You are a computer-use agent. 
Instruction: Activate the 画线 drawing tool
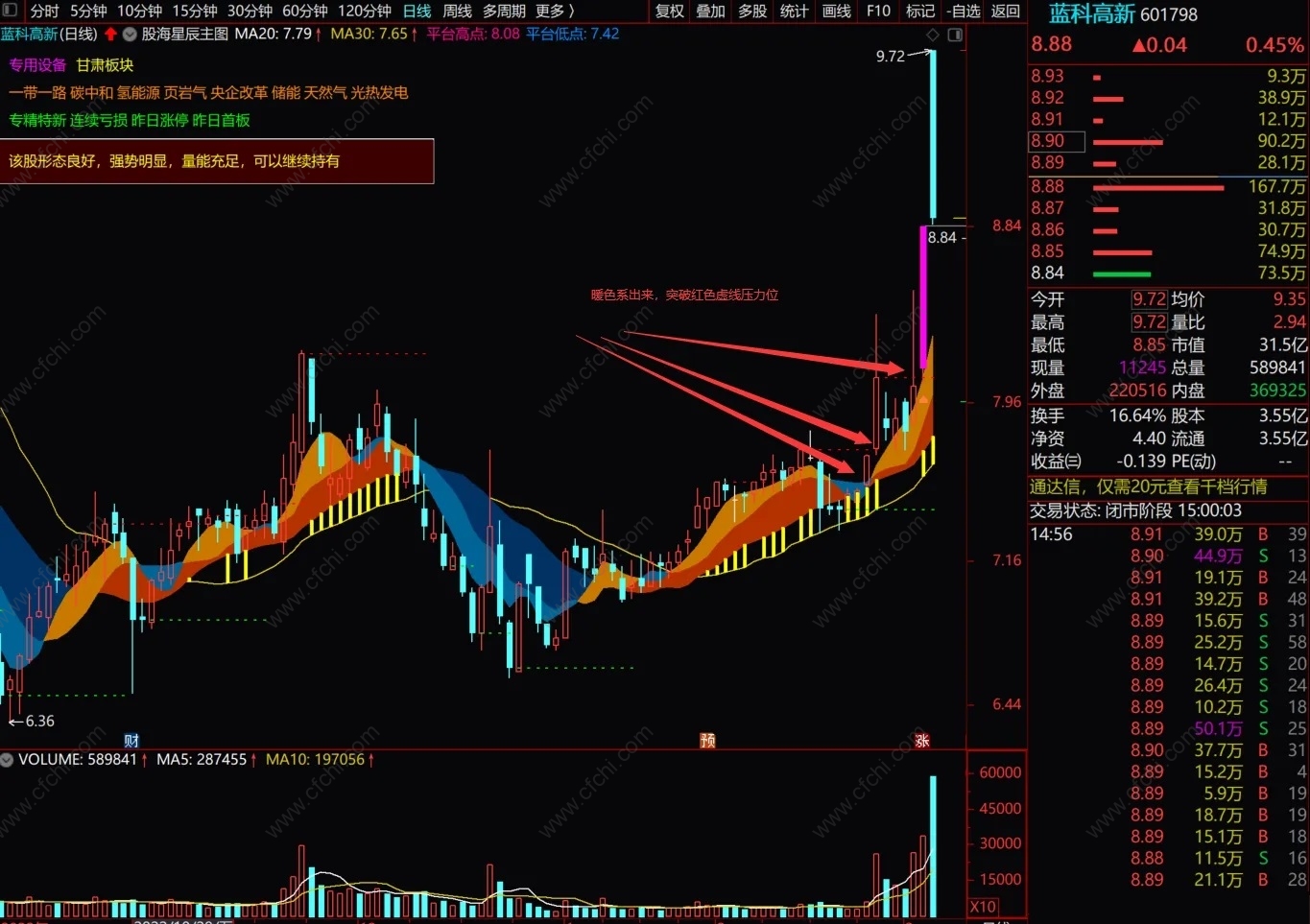(x=837, y=11)
